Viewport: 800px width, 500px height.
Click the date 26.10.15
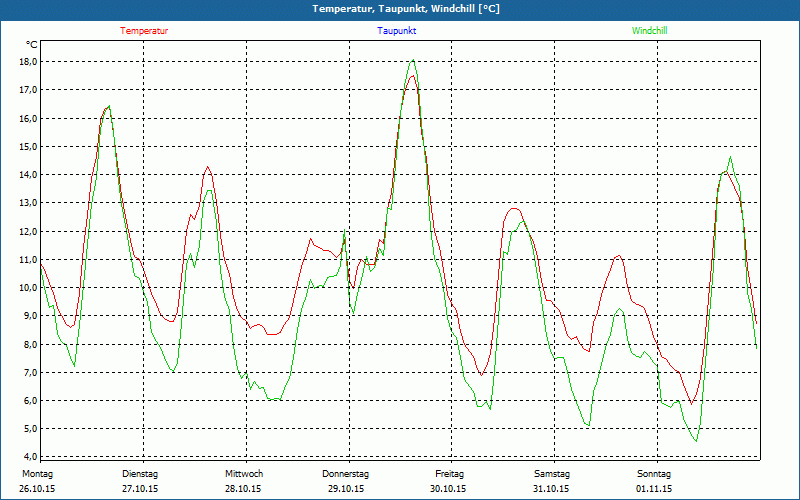click(x=37, y=489)
